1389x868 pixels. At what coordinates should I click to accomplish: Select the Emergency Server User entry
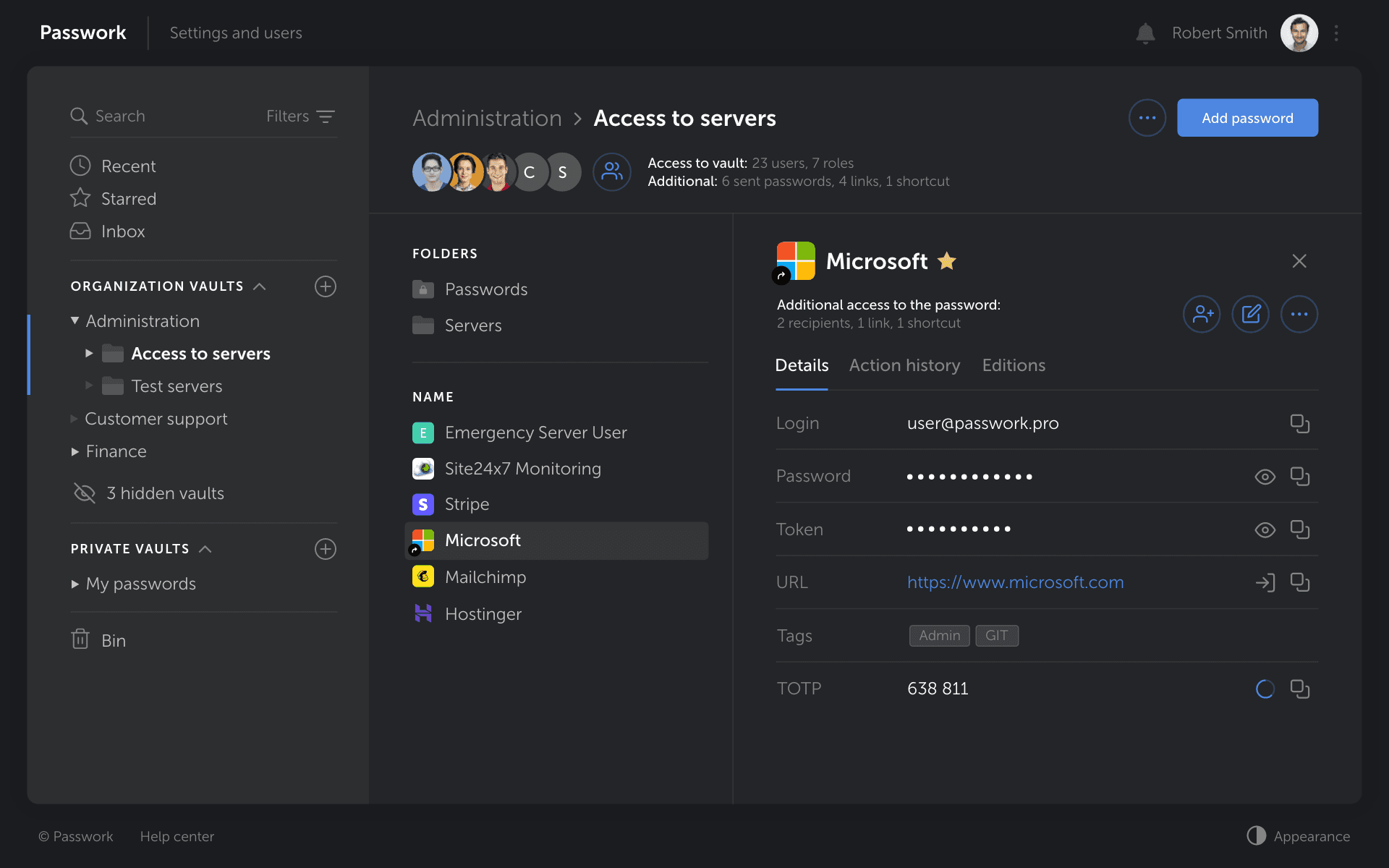(x=556, y=433)
